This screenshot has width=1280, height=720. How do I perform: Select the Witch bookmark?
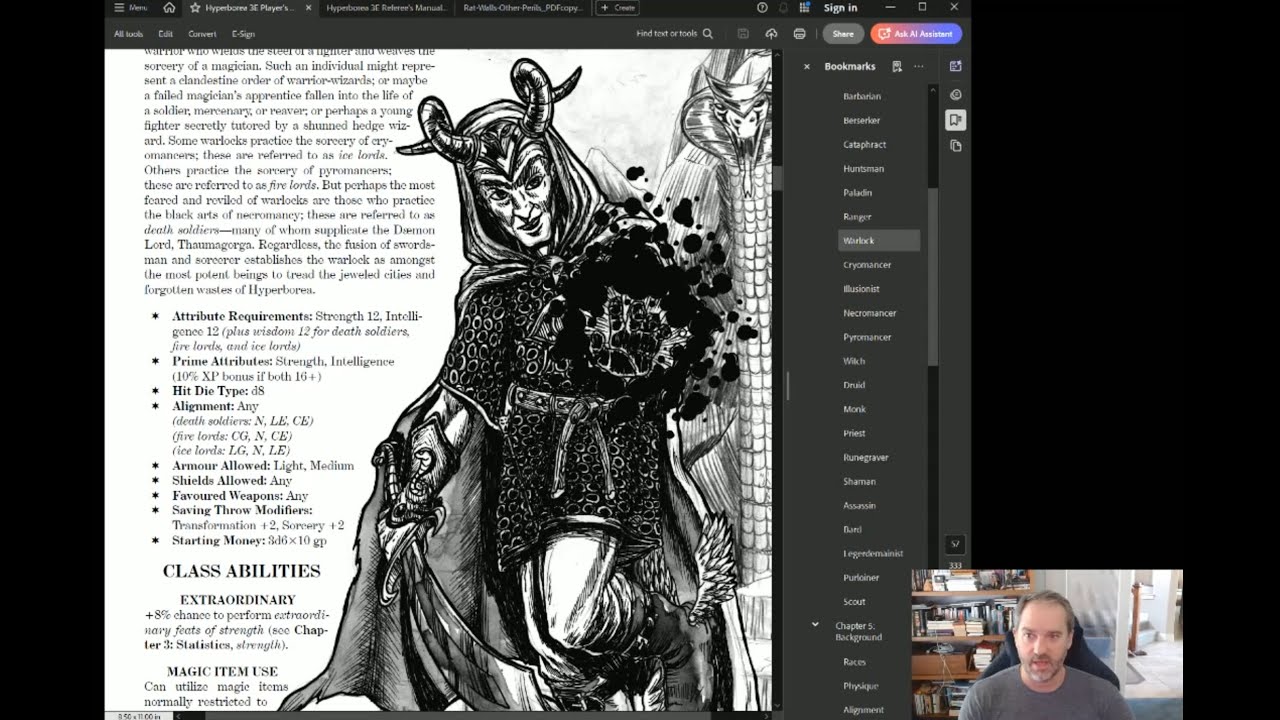(x=854, y=361)
